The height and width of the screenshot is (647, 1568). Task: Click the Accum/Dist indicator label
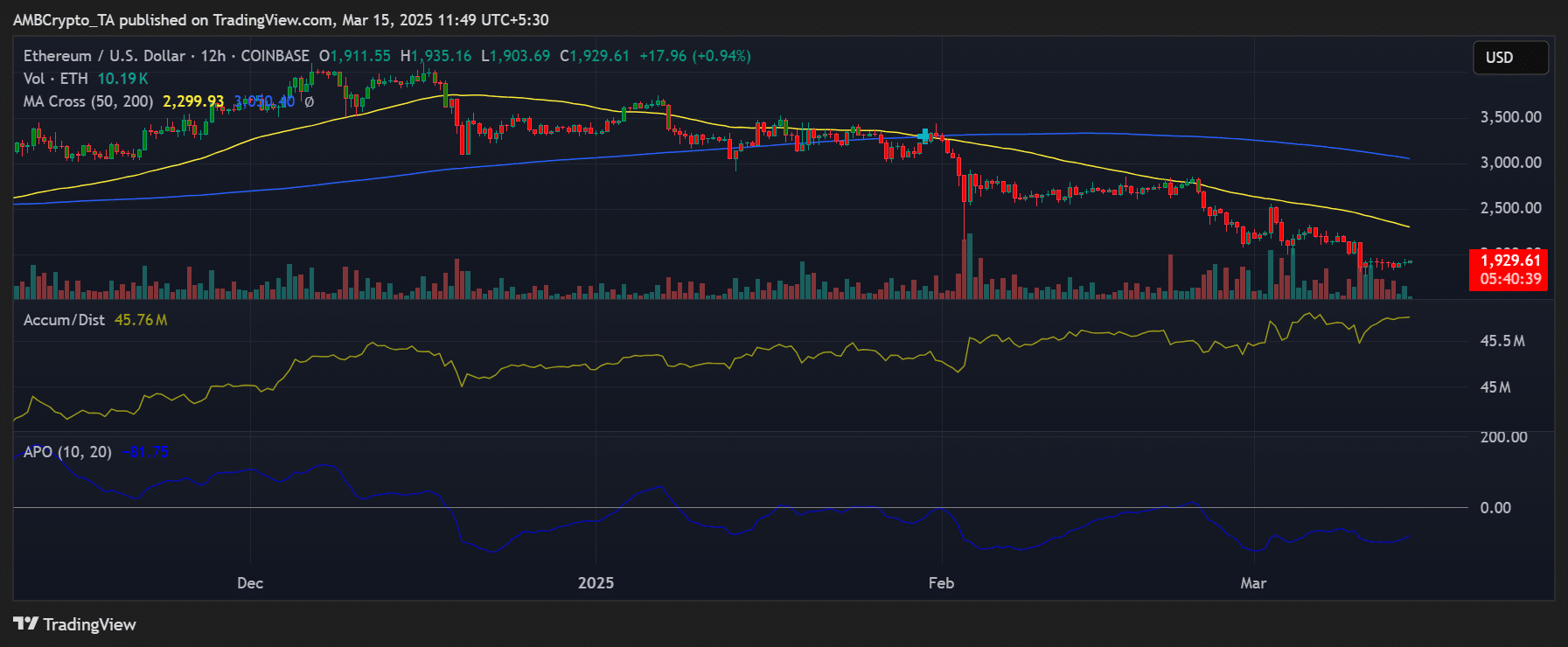[x=64, y=320]
